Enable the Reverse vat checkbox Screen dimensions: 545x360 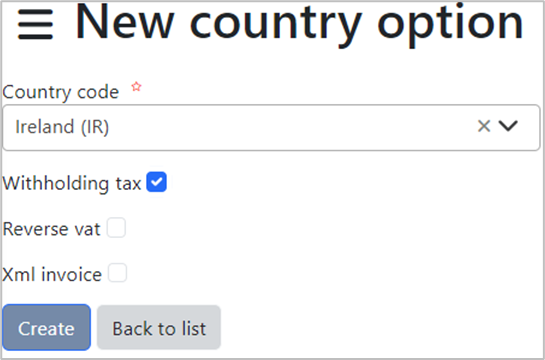pos(116,228)
